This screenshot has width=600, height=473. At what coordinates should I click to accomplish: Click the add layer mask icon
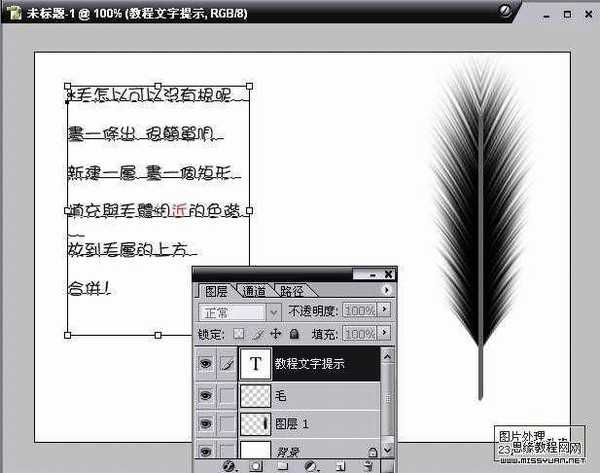pyautogui.click(x=256, y=466)
